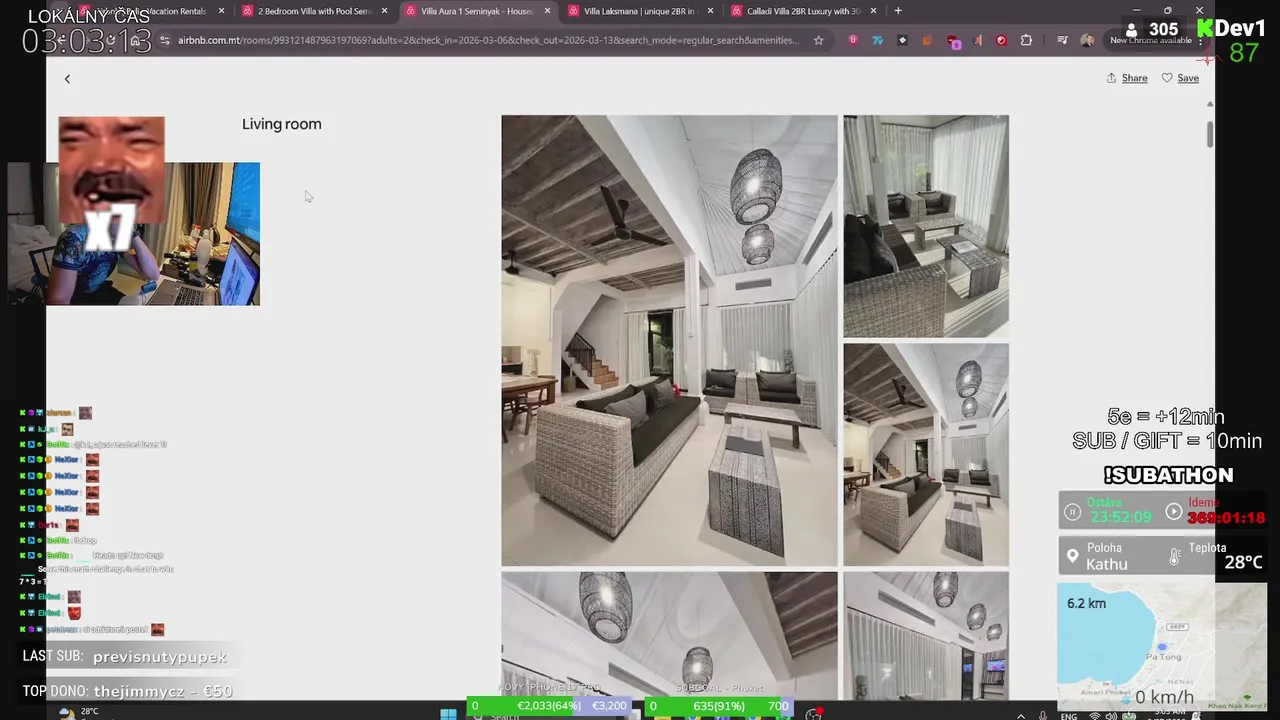Click the map overlay showing 6.2 km
This screenshot has width=1280, height=720.
[x=1162, y=645]
